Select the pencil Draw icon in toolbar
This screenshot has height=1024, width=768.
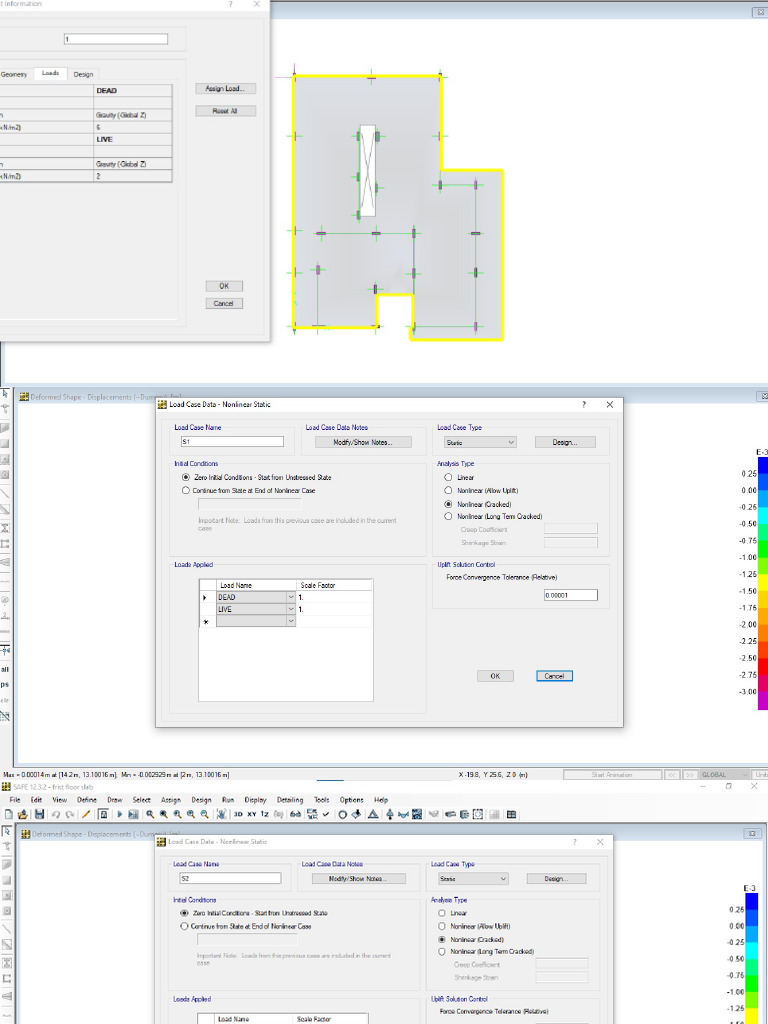tap(86, 815)
